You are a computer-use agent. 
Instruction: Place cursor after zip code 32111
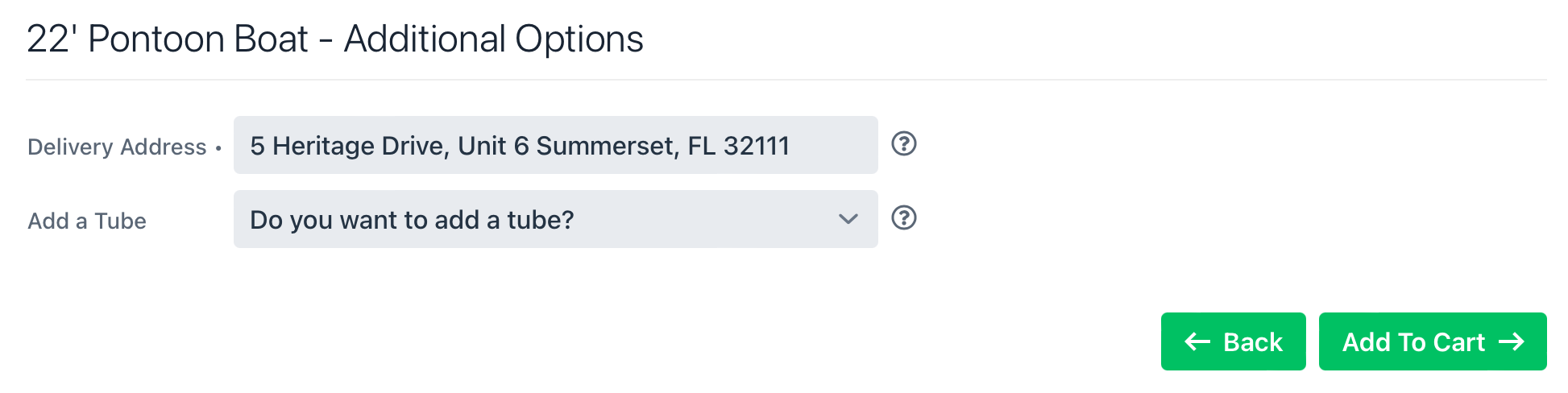pos(791,146)
